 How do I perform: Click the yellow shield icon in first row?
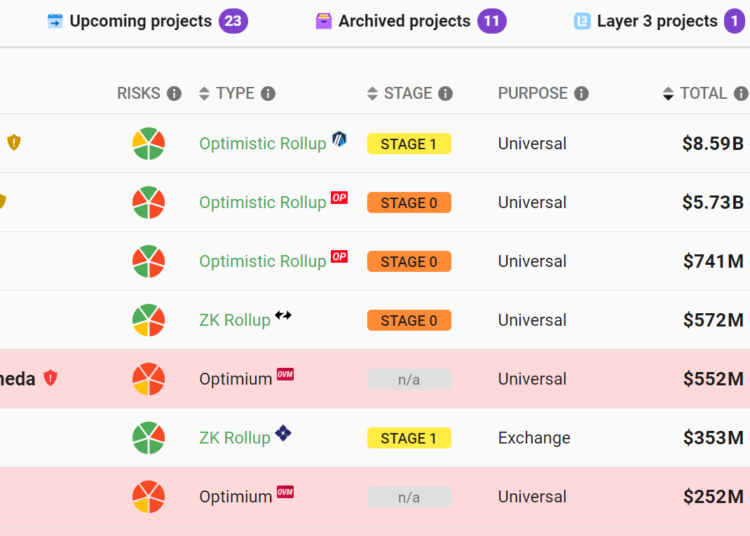point(13,143)
